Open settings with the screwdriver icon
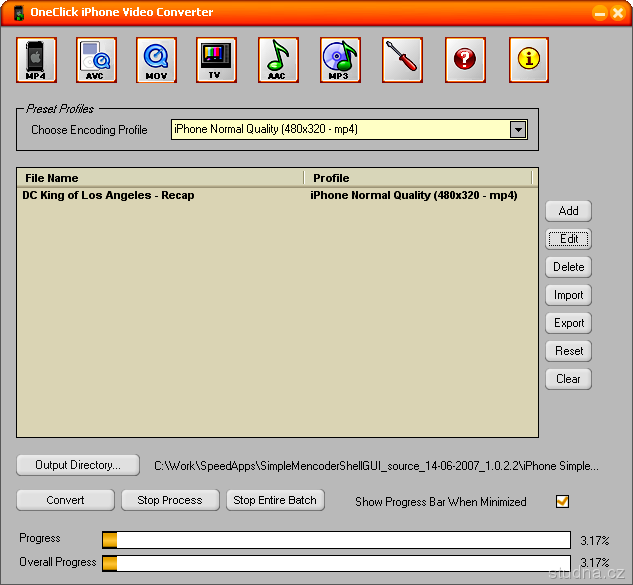 [402, 60]
